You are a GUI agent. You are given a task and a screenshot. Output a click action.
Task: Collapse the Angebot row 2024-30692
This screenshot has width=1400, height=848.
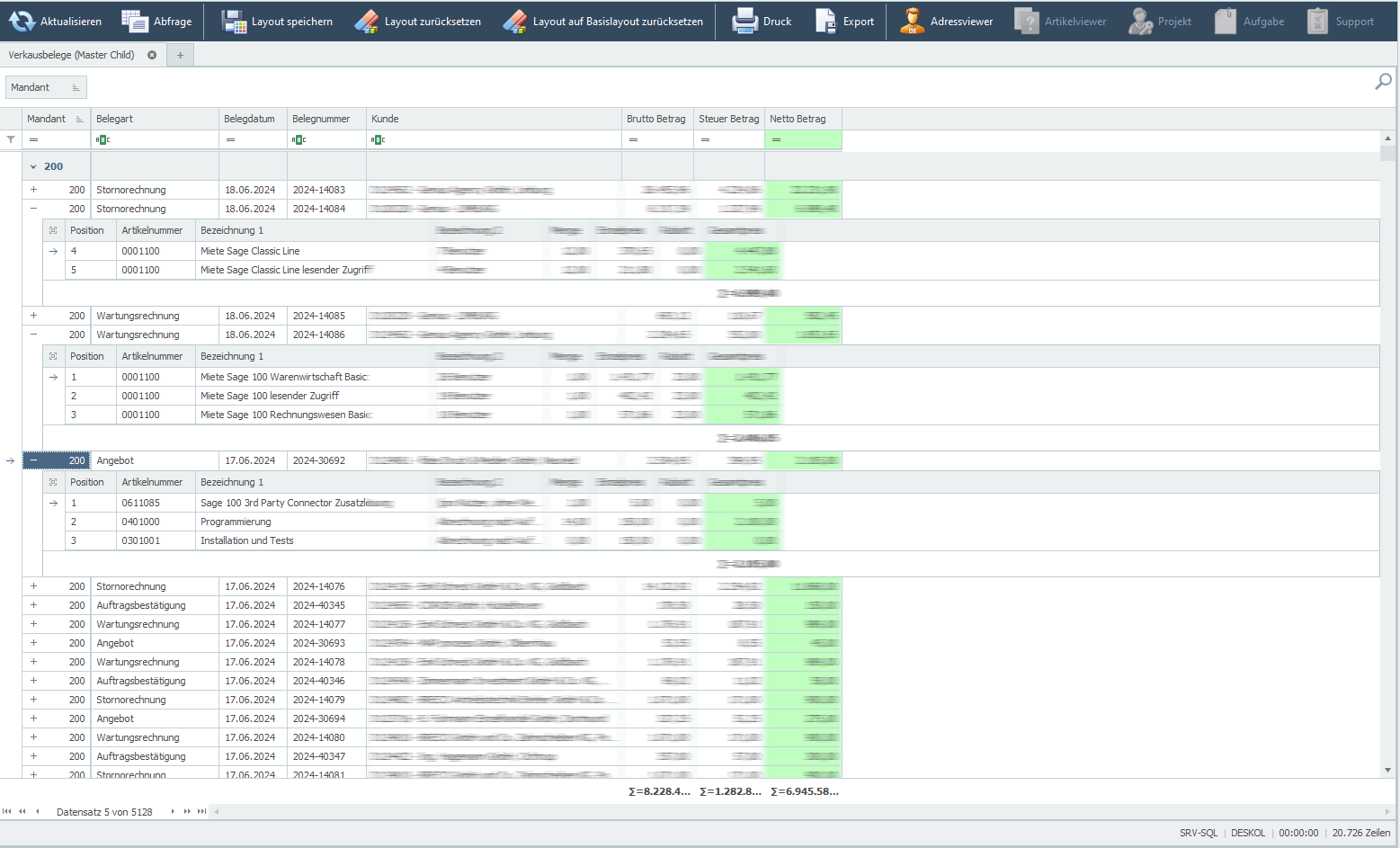33,460
